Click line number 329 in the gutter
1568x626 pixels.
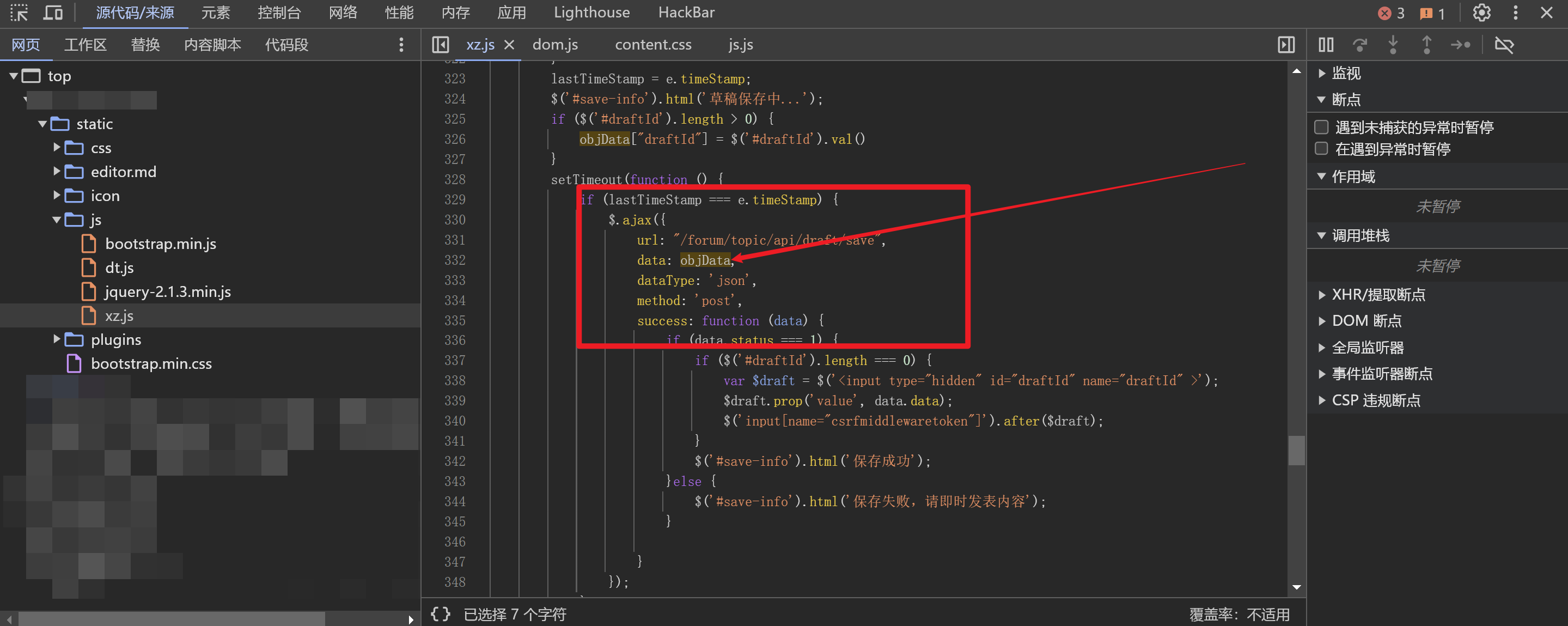(x=455, y=200)
